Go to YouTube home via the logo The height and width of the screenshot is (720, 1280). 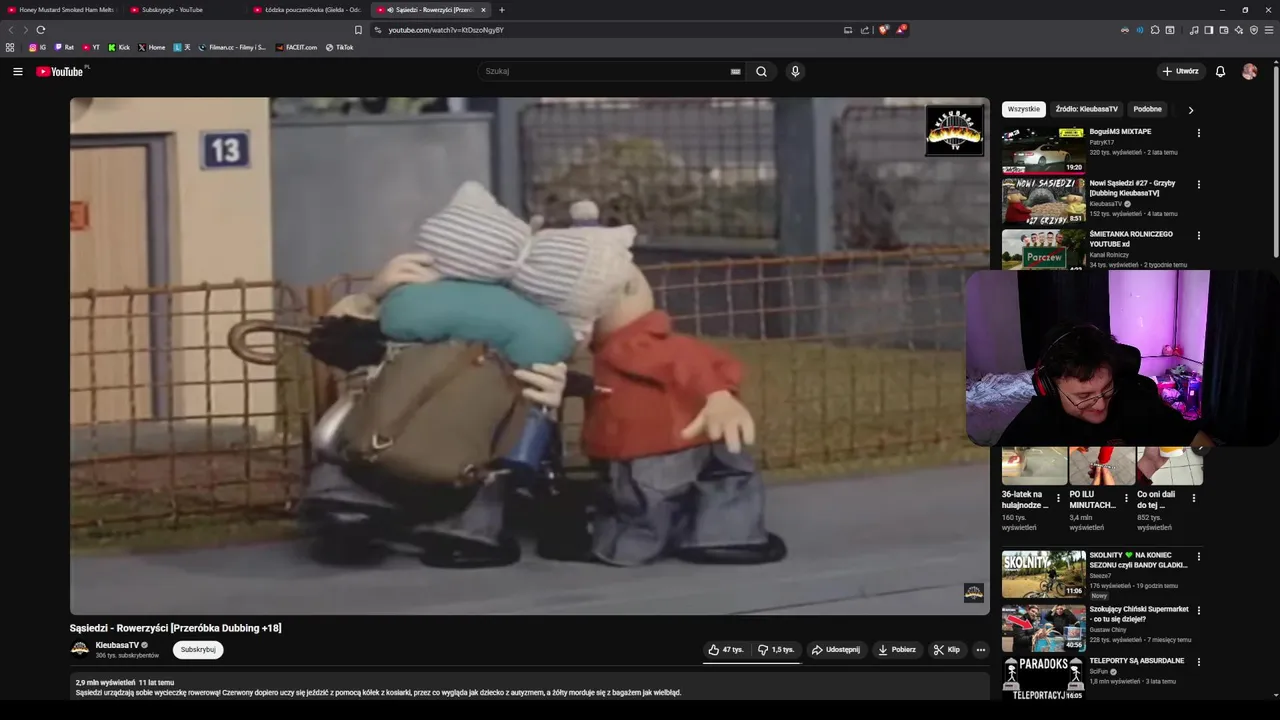[62, 71]
